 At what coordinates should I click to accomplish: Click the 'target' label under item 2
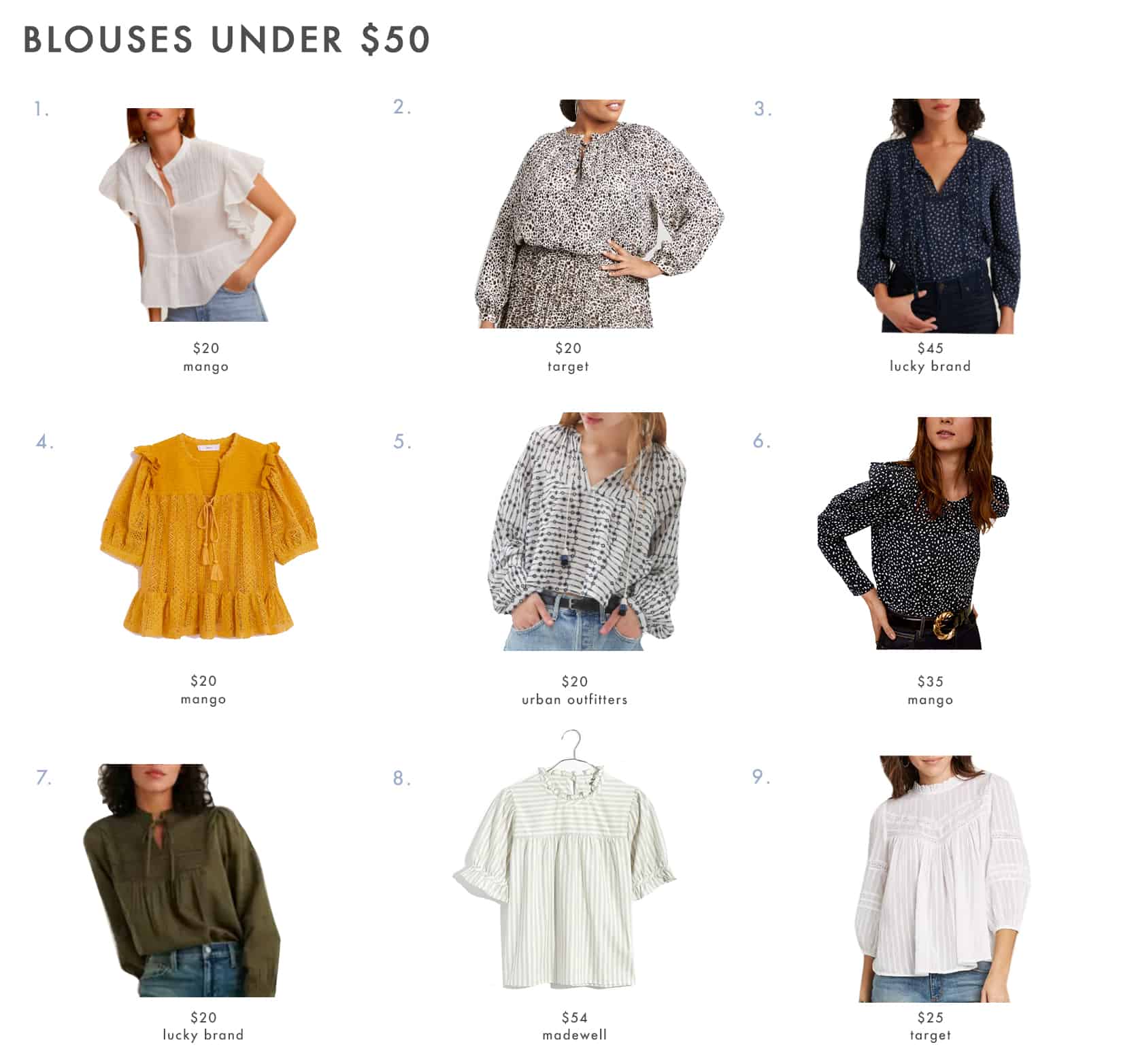(x=568, y=366)
